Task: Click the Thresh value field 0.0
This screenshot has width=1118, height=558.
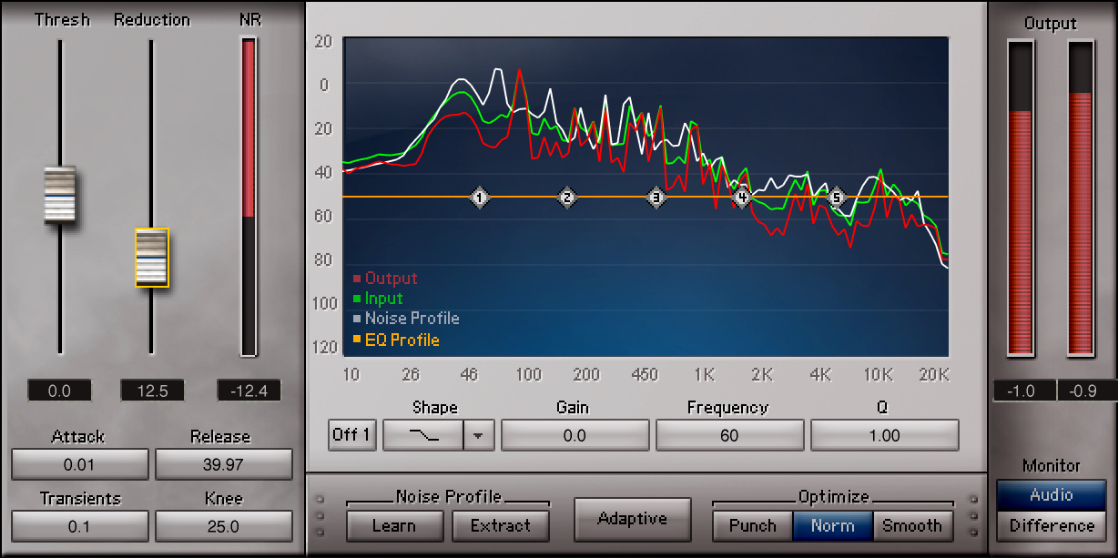Action: click(x=60, y=391)
